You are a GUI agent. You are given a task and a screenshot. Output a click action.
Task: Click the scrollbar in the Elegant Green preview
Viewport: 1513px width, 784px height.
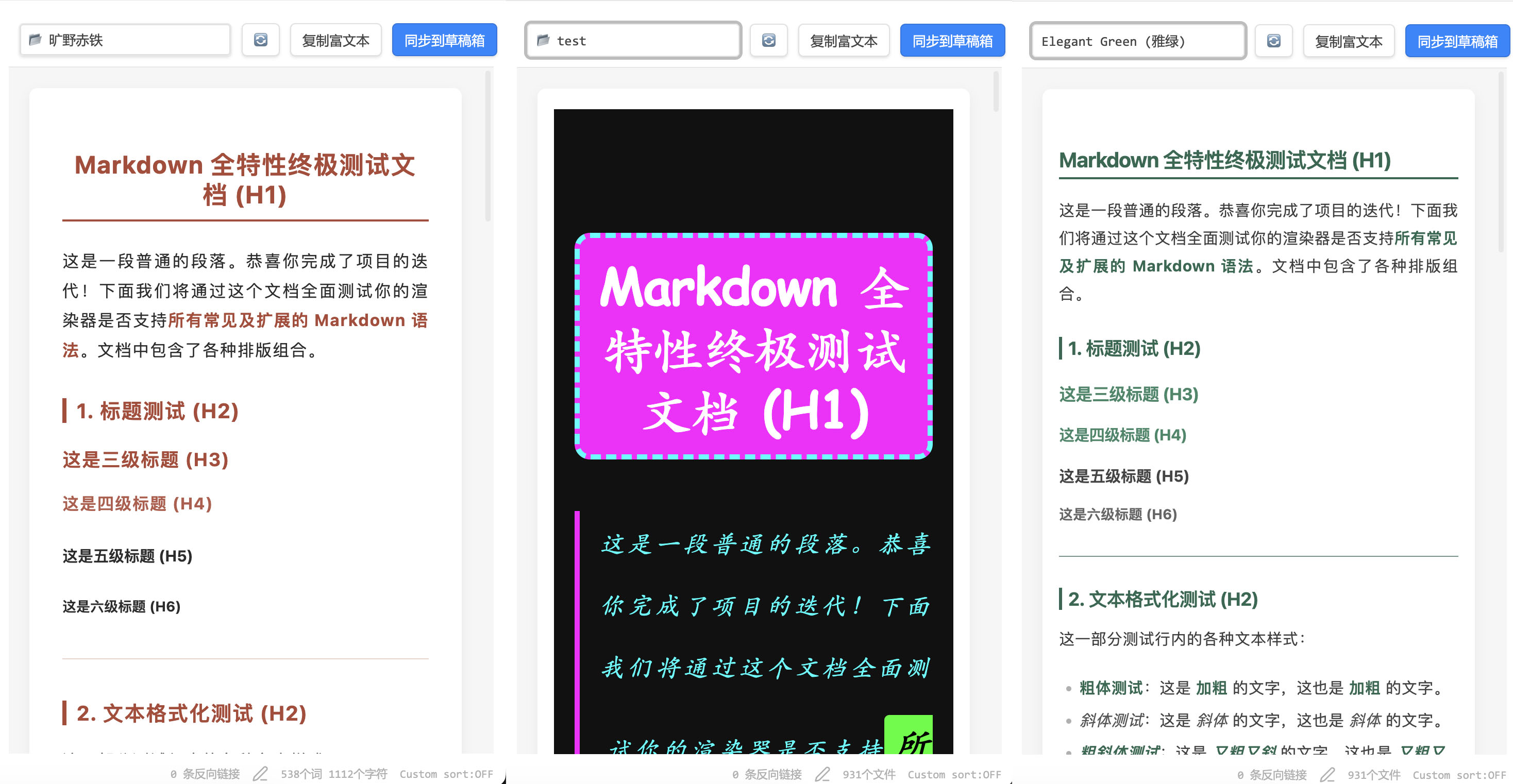[1501, 162]
